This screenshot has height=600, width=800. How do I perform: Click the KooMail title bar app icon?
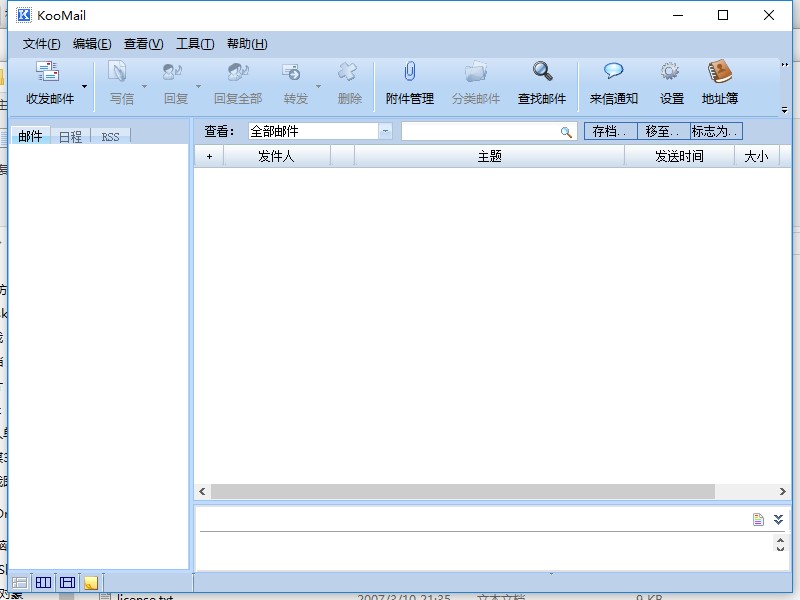tap(23, 15)
